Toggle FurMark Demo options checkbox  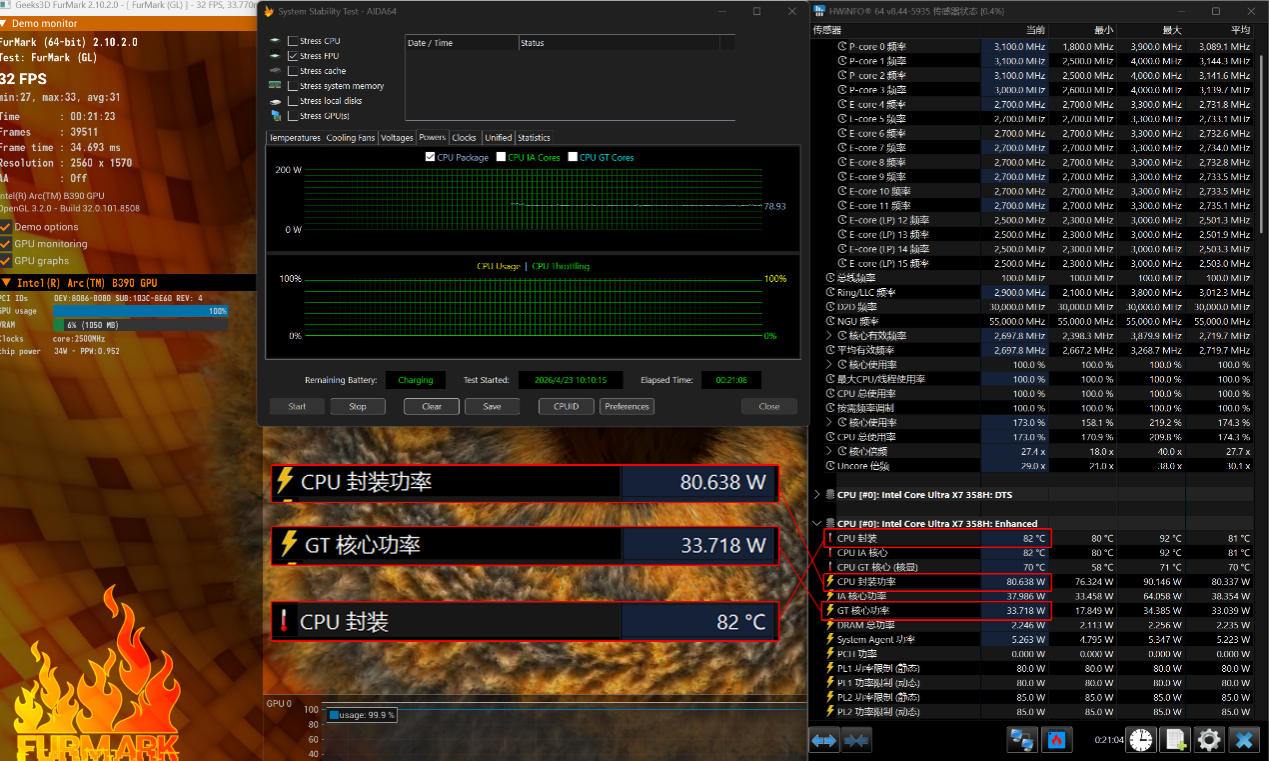point(5,227)
